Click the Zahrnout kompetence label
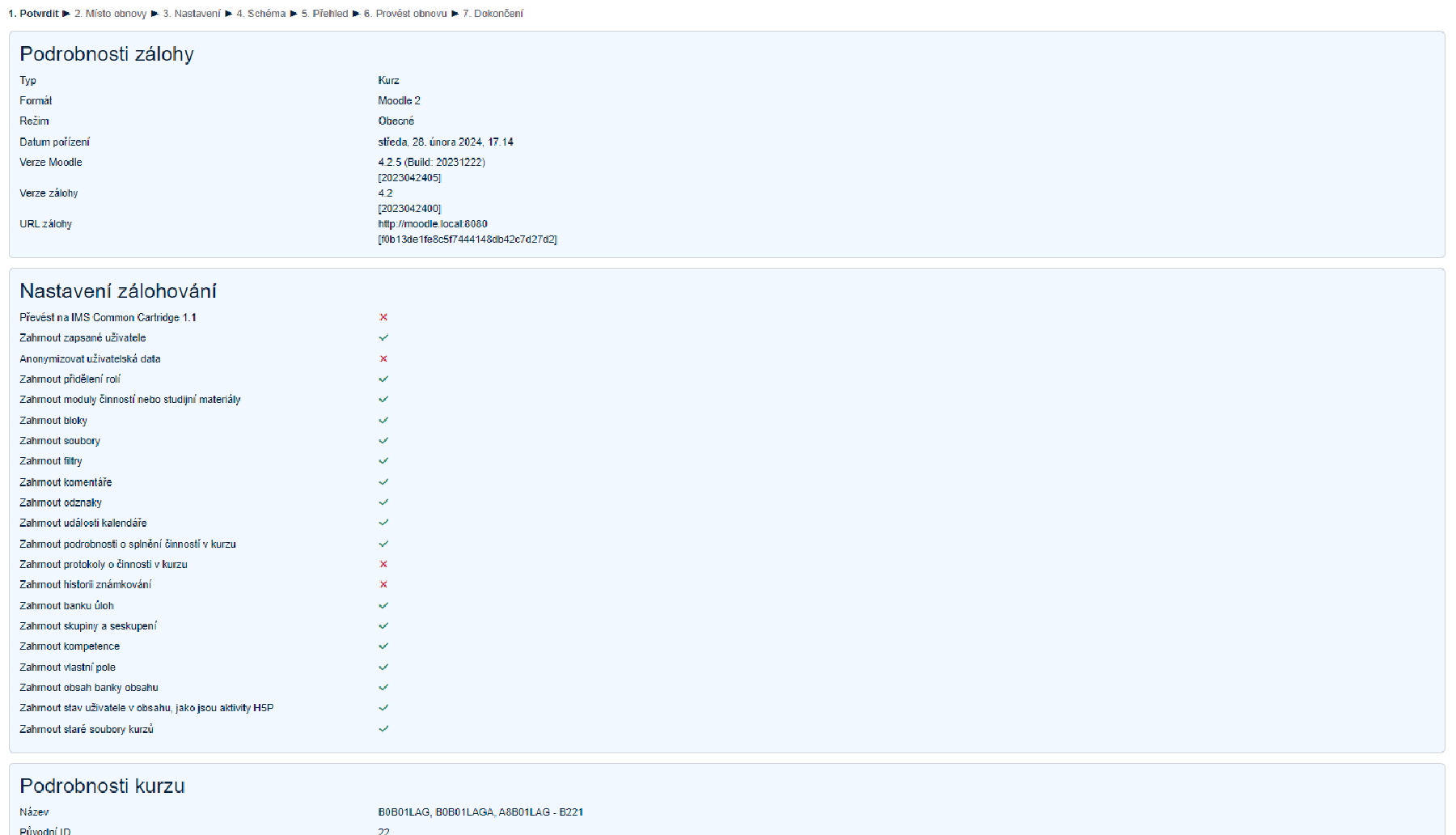 click(x=70, y=646)
